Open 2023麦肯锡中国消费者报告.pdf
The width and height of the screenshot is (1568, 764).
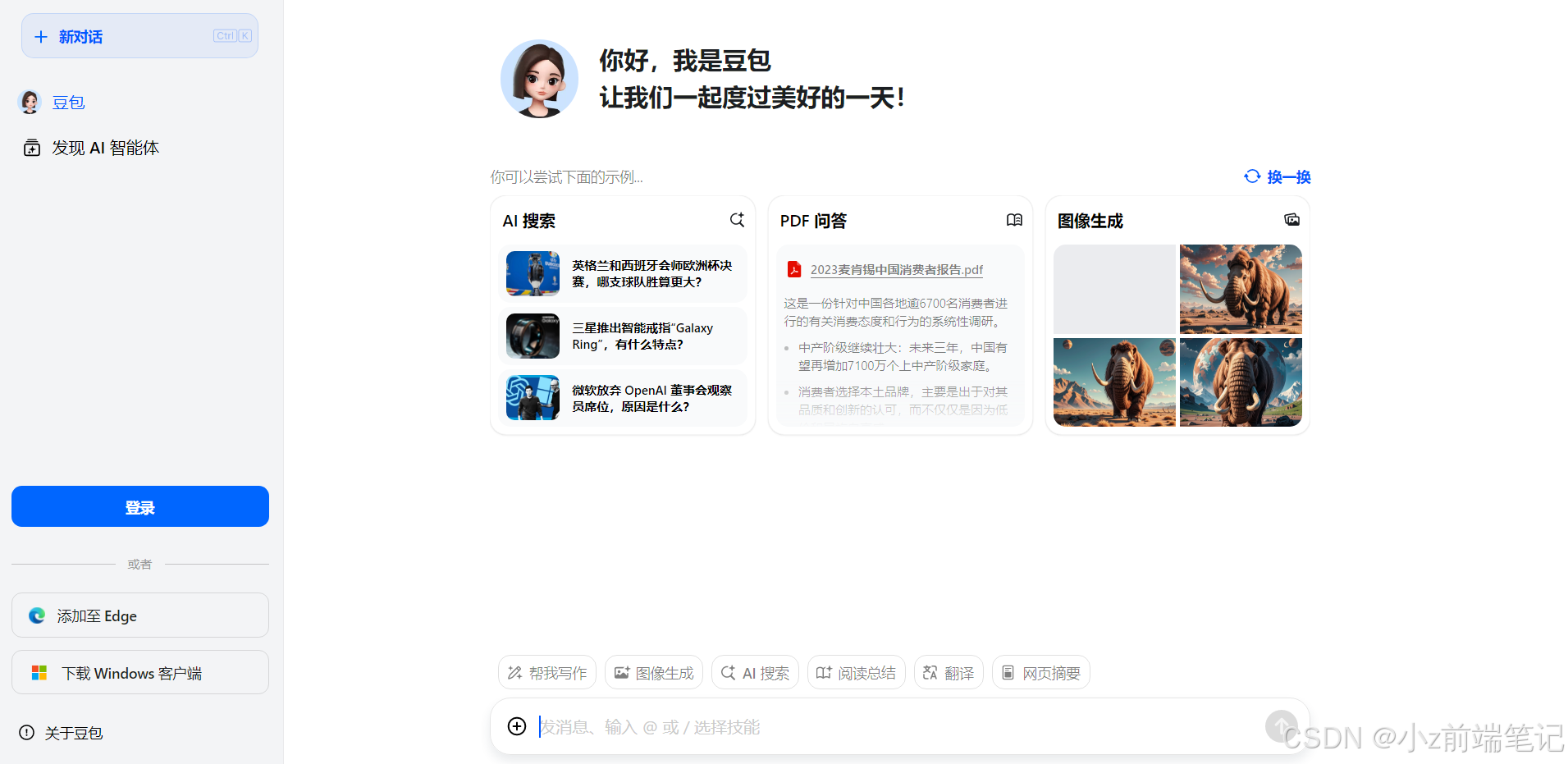(897, 269)
